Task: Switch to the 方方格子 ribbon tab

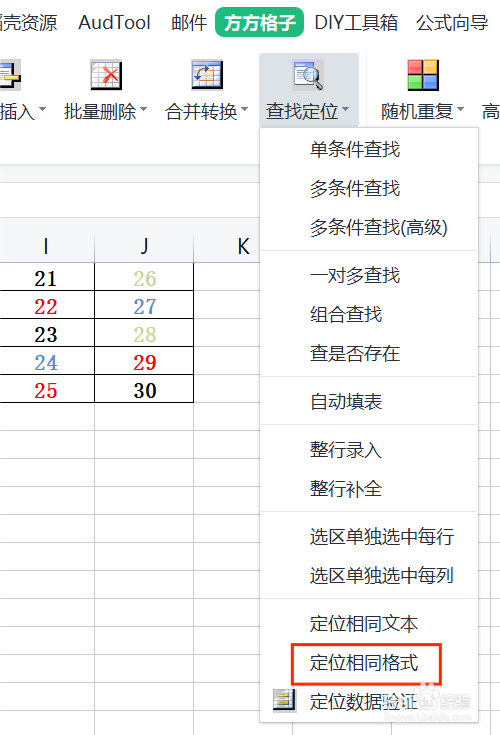Action: tap(260, 22)
